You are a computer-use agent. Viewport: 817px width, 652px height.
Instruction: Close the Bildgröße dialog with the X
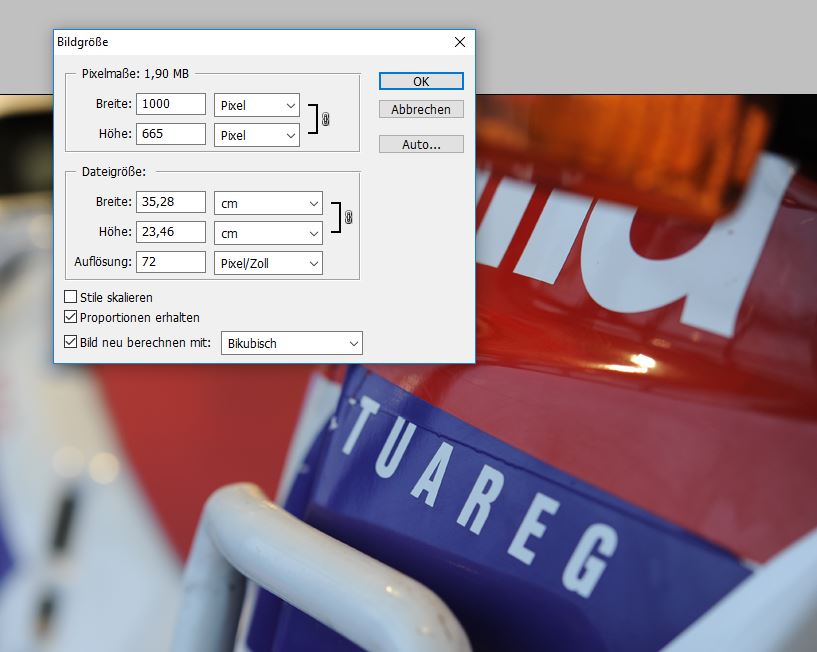coord(460,42)
